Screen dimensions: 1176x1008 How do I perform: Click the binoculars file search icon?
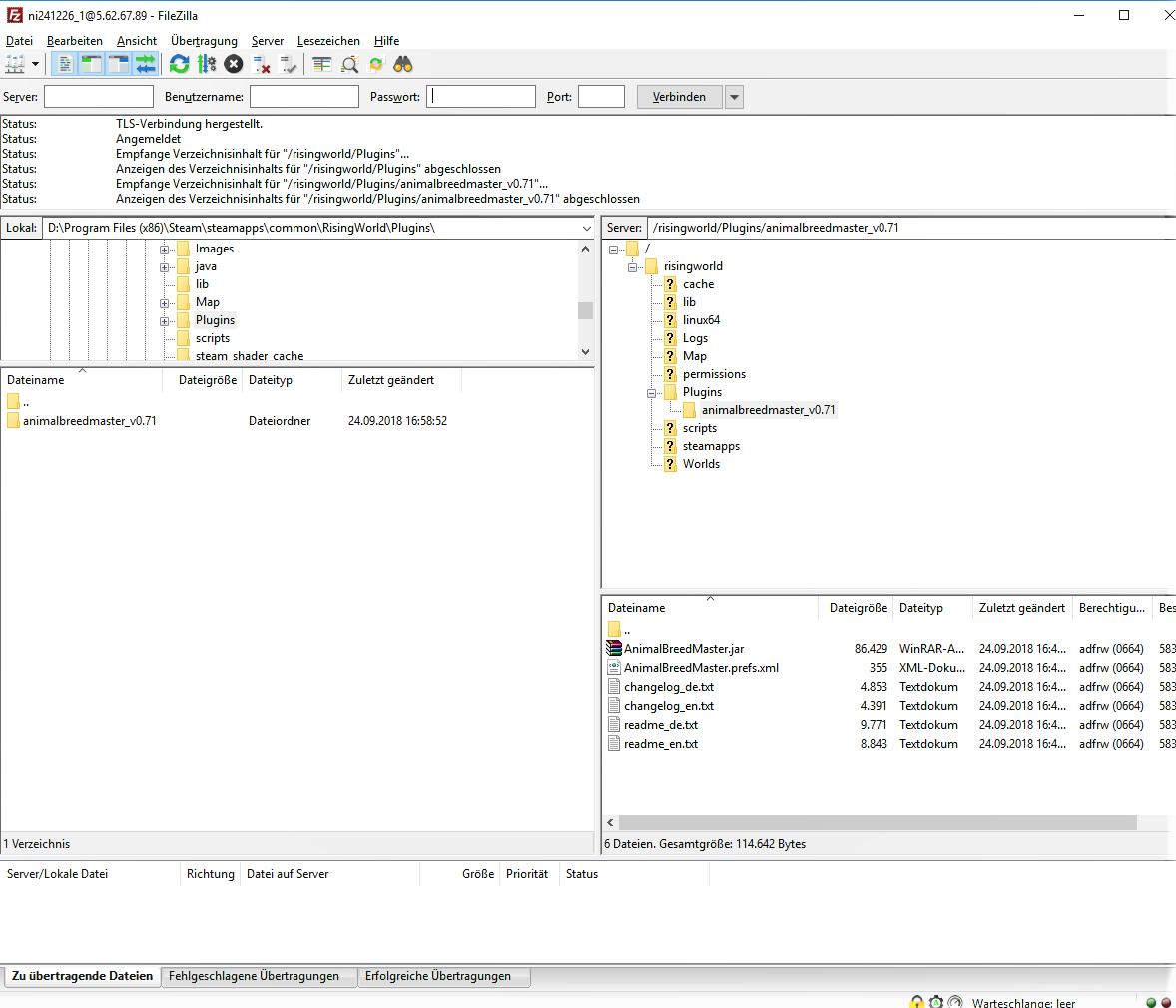[x=403, y=64]
